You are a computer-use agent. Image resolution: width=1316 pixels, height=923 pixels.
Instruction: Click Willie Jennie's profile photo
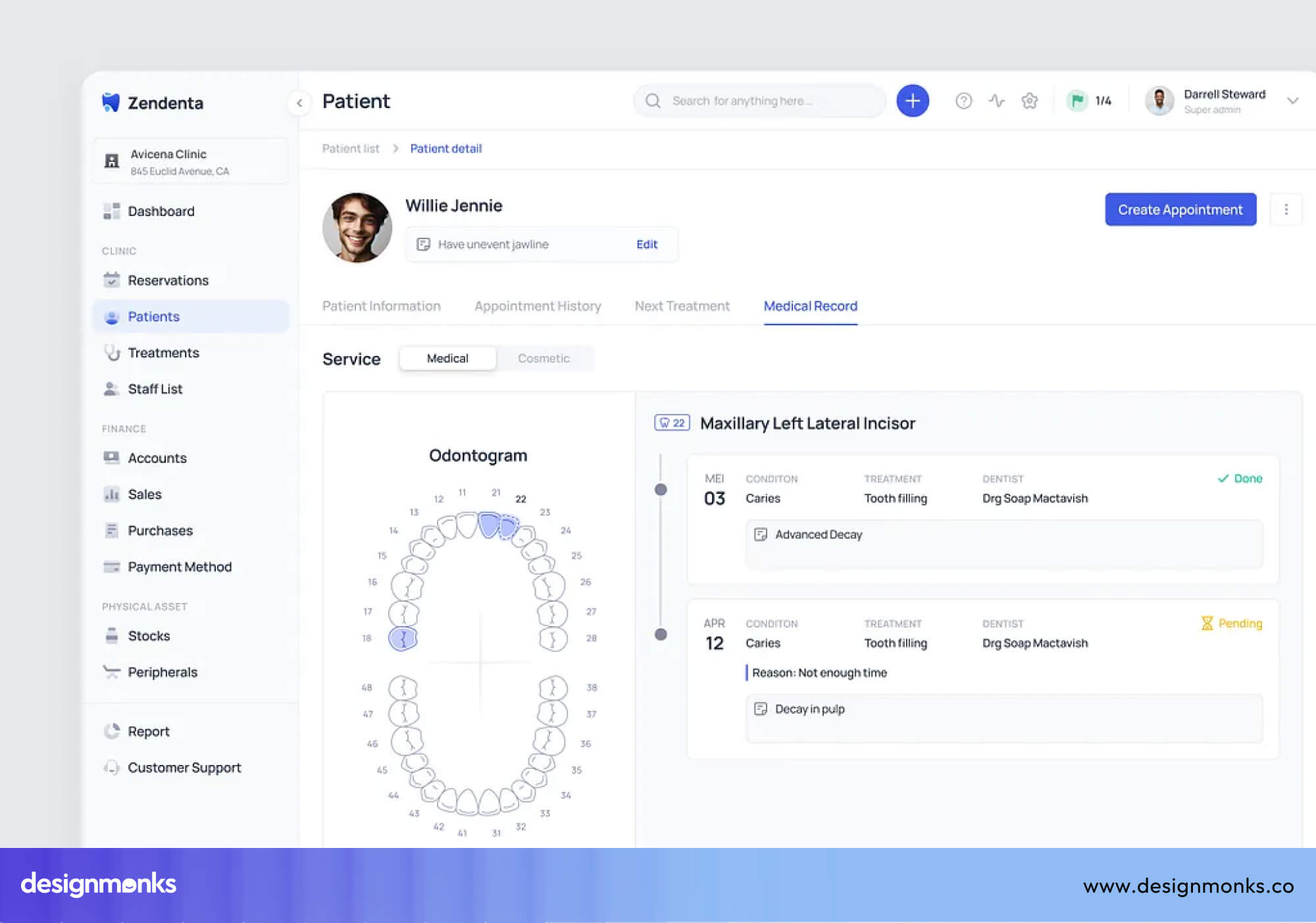click(357, 228)
